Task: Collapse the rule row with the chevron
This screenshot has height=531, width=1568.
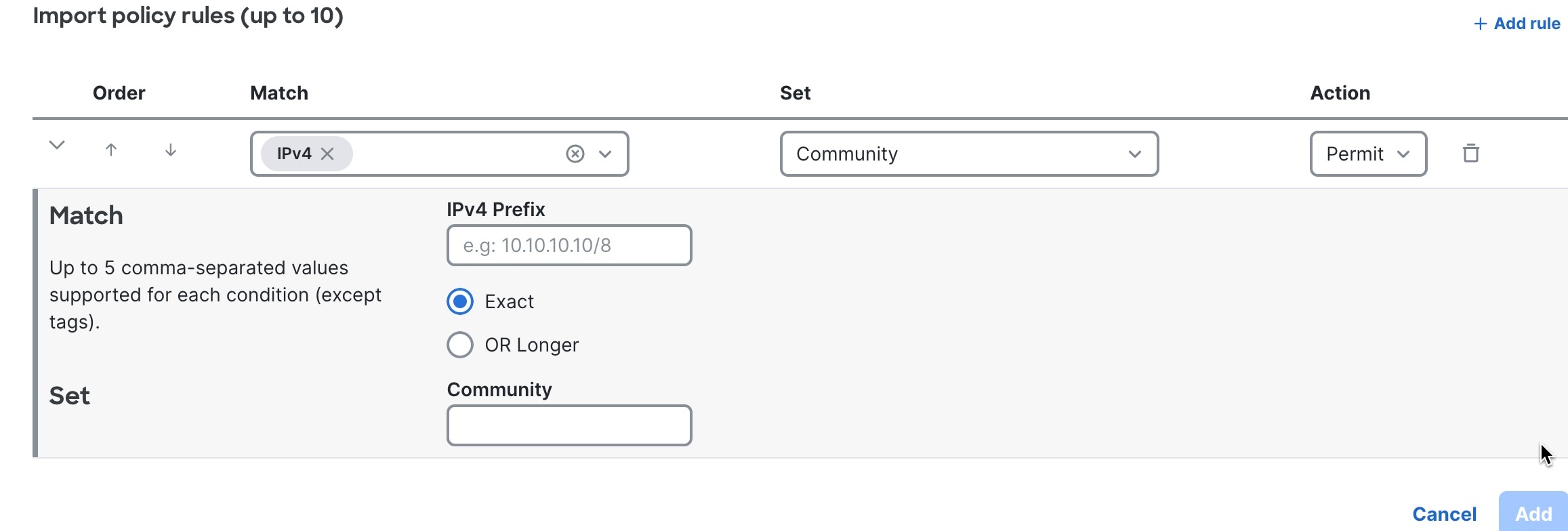Action: click(57, 145)
